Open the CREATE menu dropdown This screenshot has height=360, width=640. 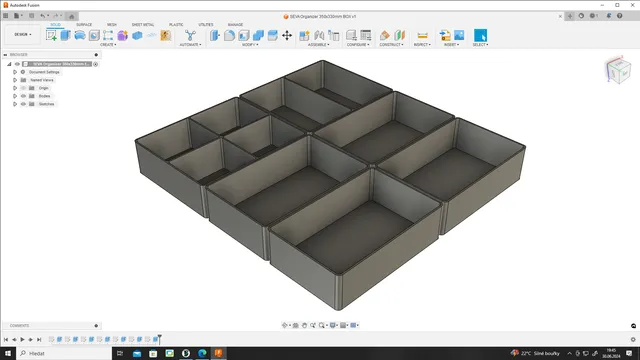(x=108, y=44)
